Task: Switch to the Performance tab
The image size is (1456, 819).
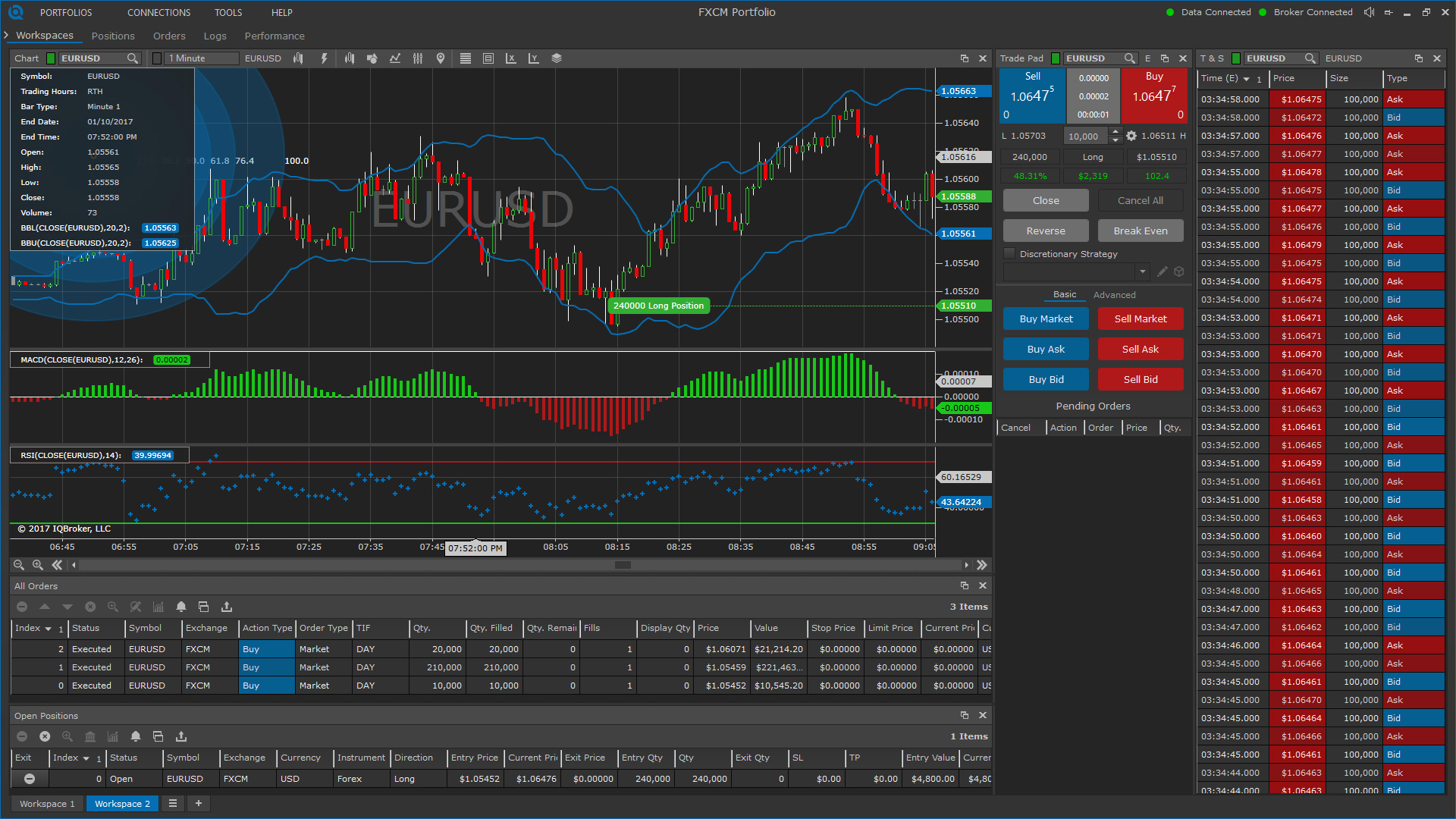Action: pyautogui.click(x=275, y=36)
